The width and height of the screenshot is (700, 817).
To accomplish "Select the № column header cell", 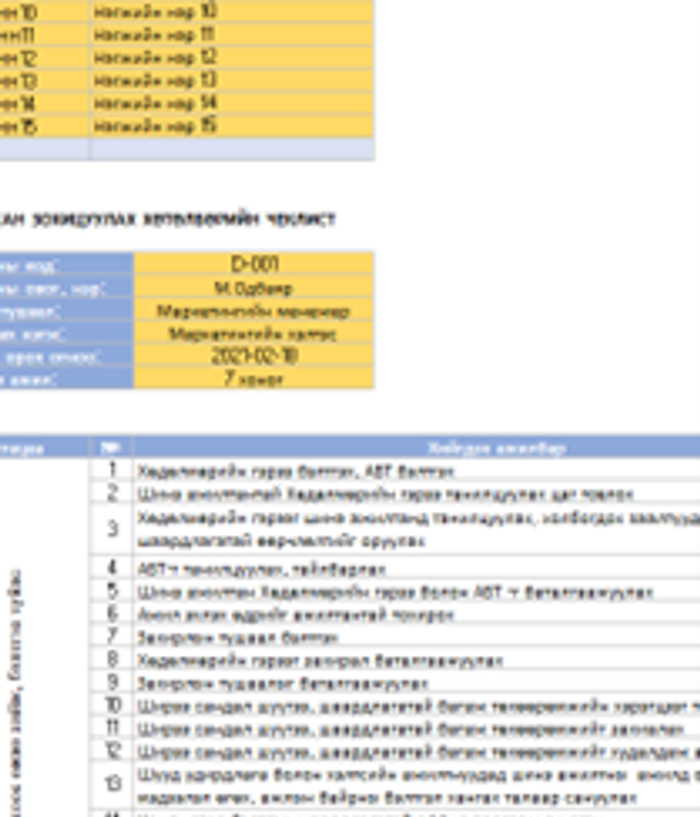I will pos(112,448).
